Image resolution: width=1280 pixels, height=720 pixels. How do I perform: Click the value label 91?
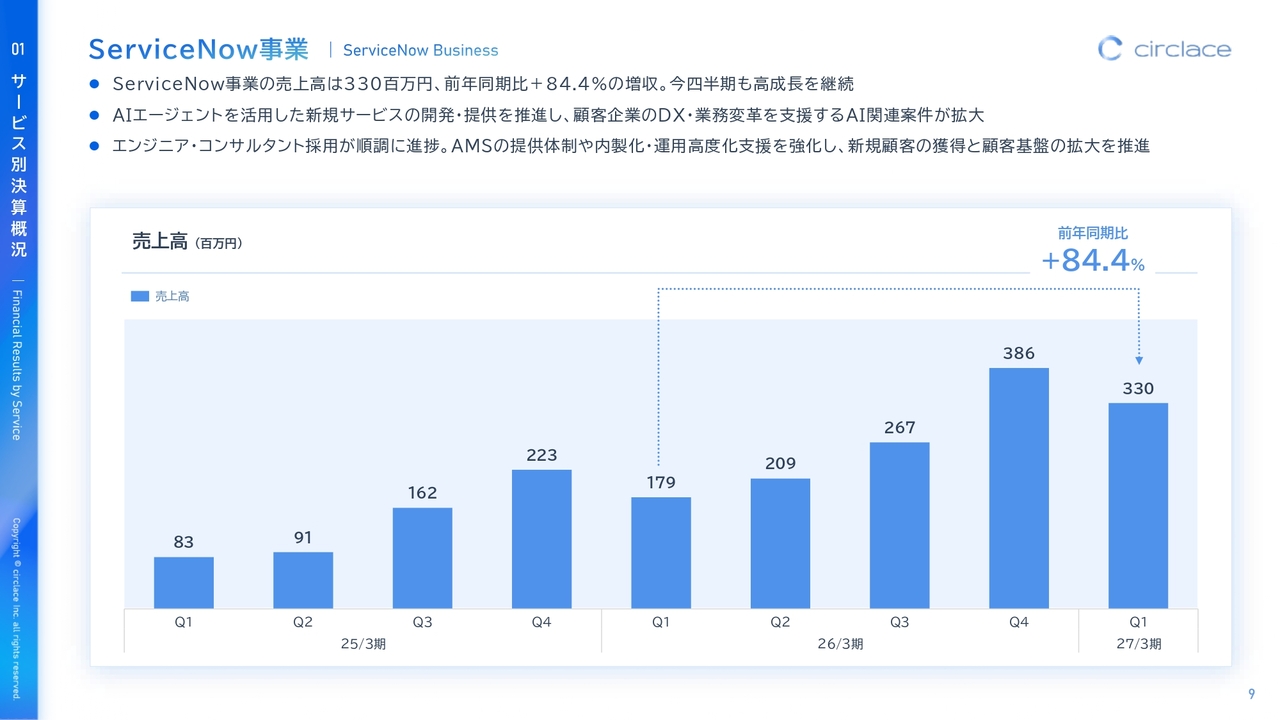(303, 537)
